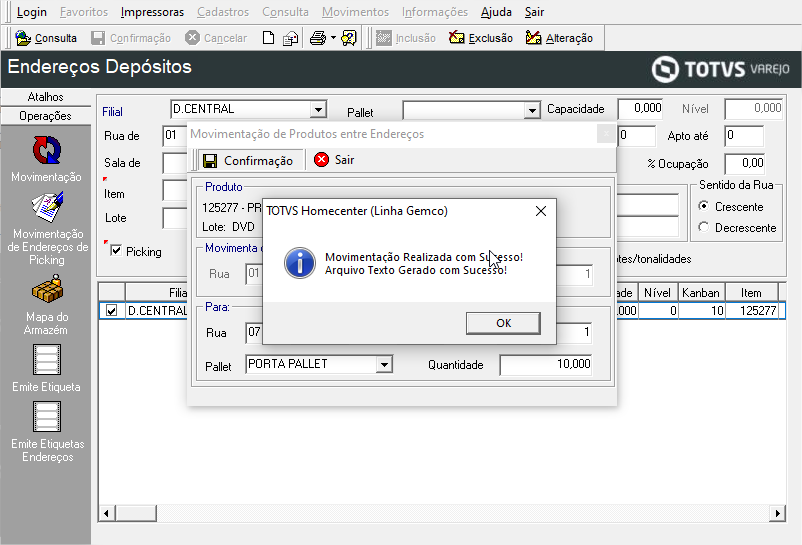This screenshot has width=802, height=545.
Task: Close the Movimentação de Produtos dialog
Action: pos(606,134)
